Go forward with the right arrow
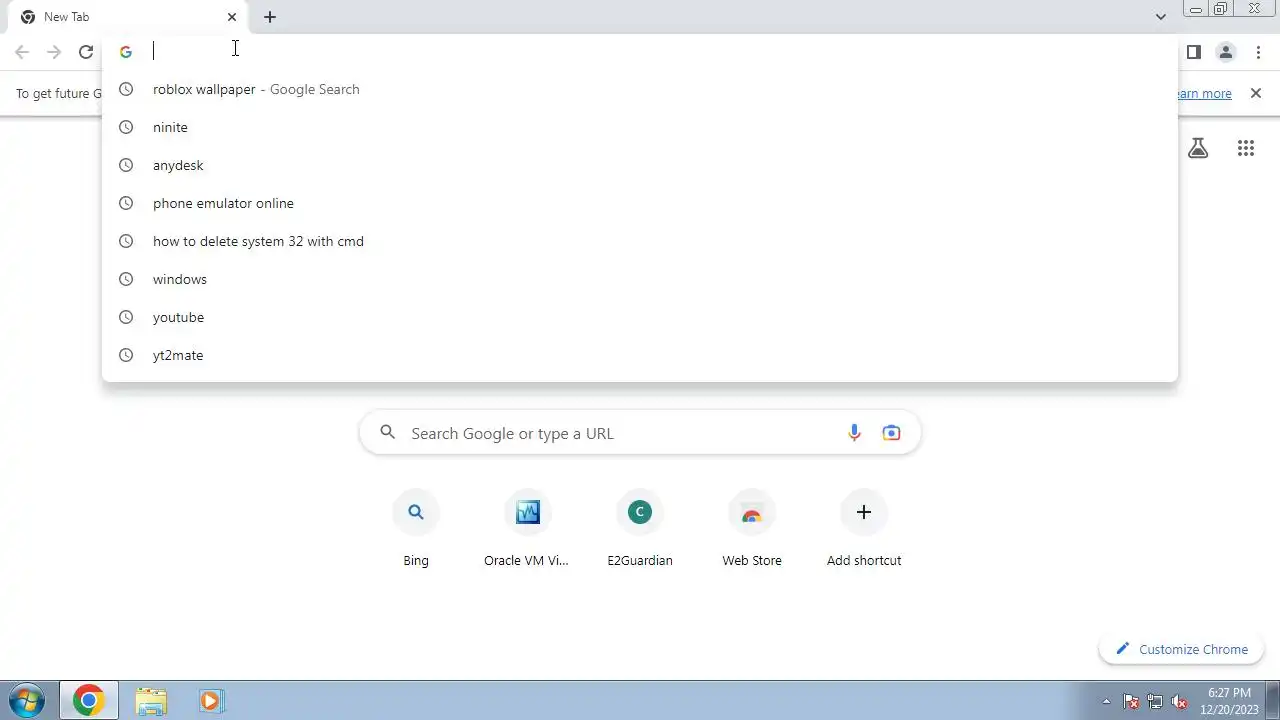 pos(54,52)
